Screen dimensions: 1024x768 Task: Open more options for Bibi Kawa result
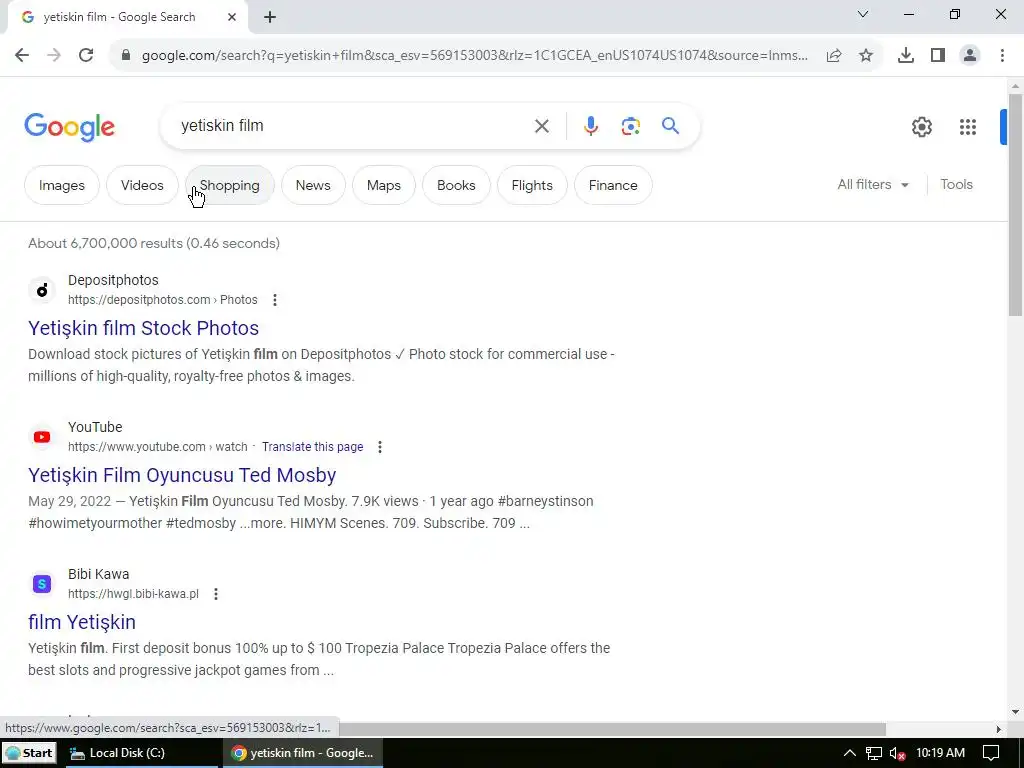pyautogui.click(x=216, y=594)
